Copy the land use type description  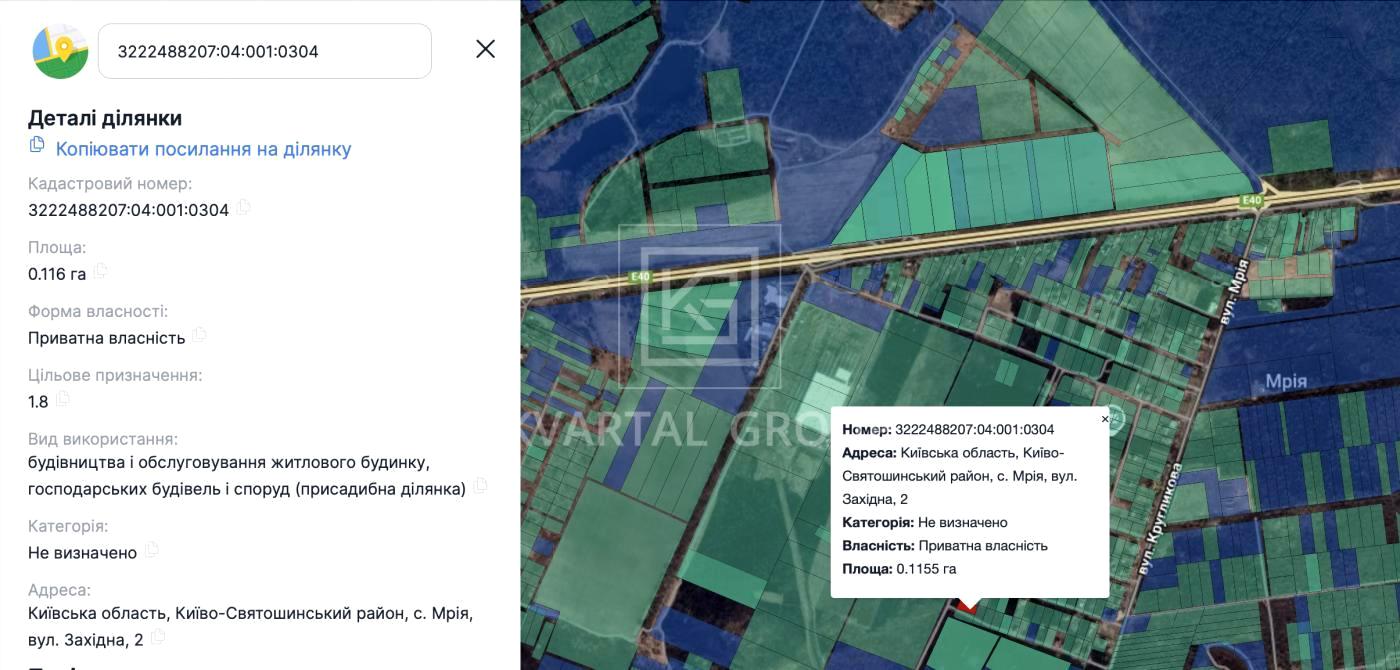[481, 486]
